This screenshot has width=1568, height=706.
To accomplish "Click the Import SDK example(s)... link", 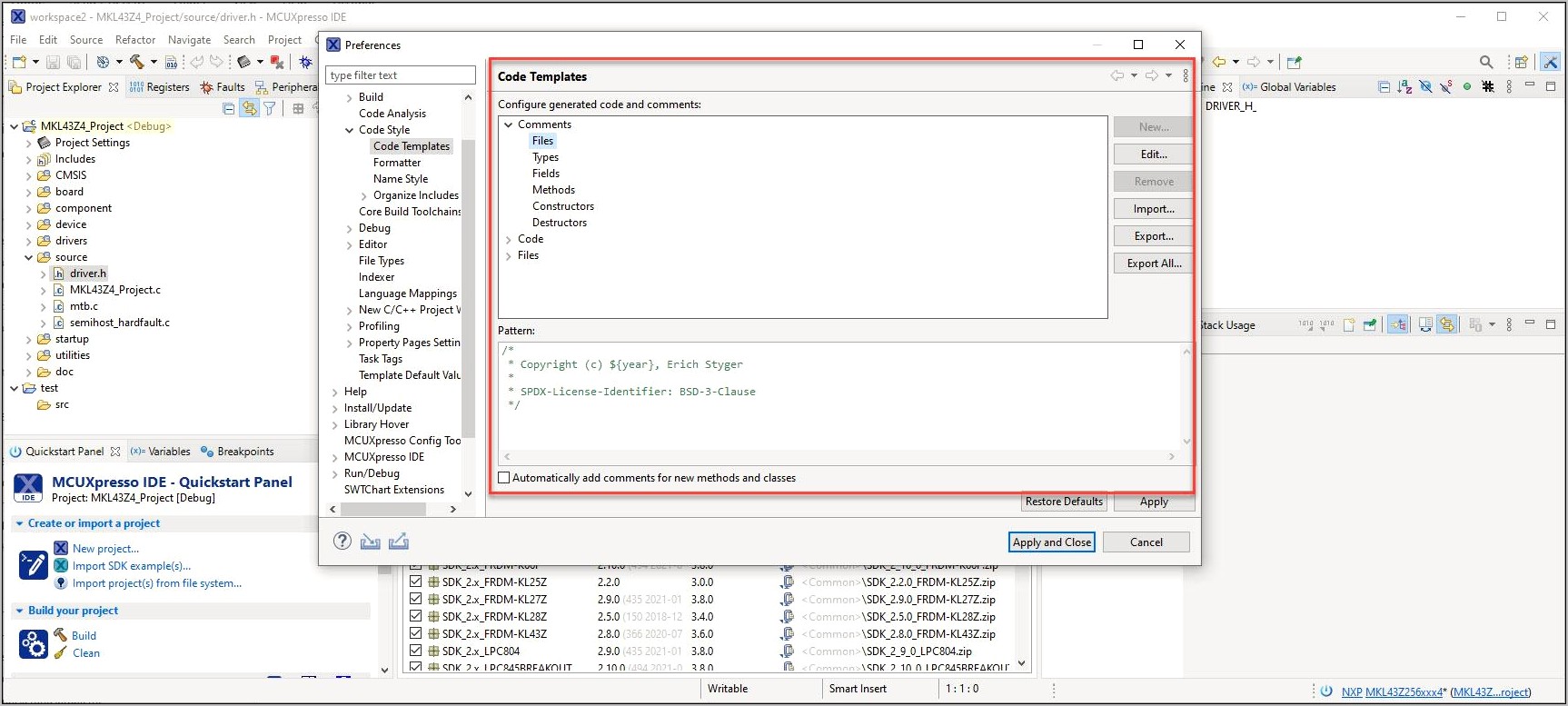I will (x=132, y=565).
